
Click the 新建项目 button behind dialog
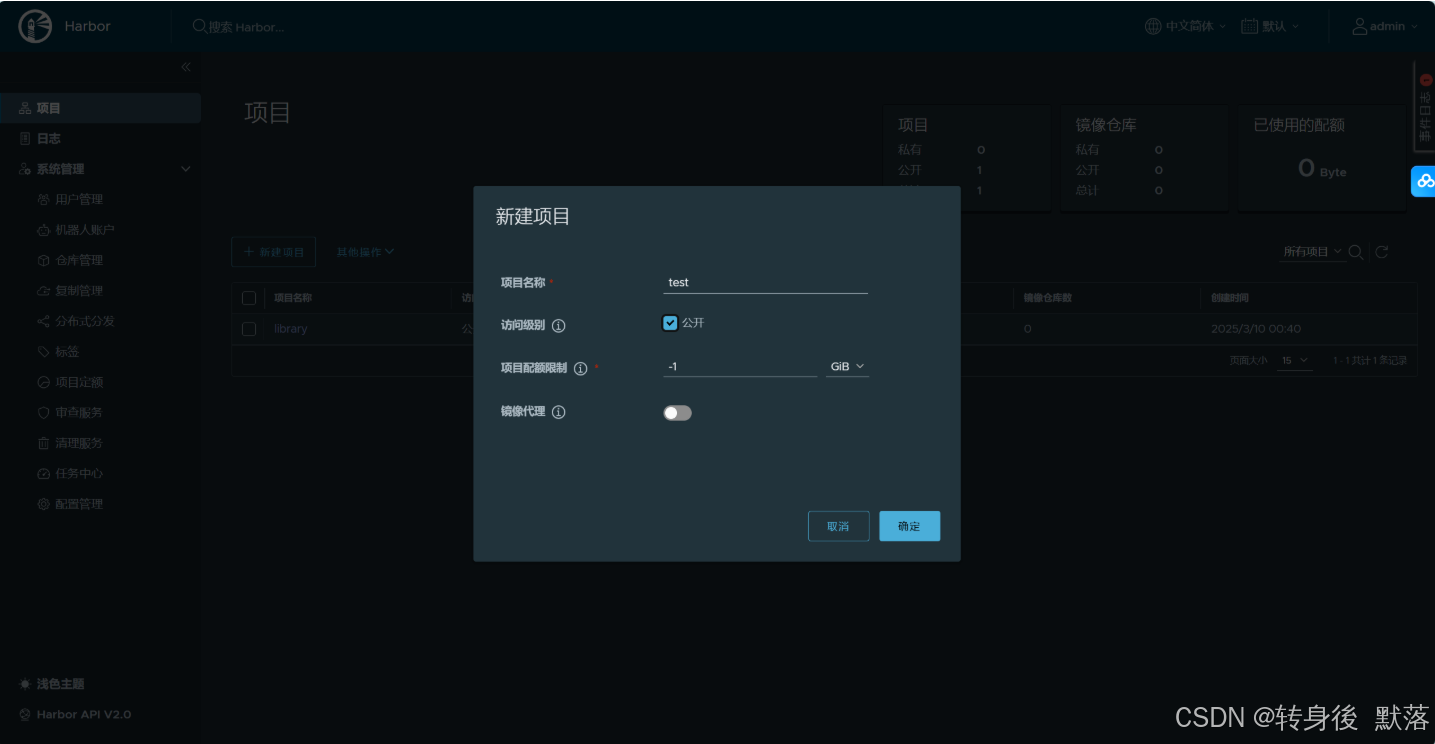[x=274, y=252]
